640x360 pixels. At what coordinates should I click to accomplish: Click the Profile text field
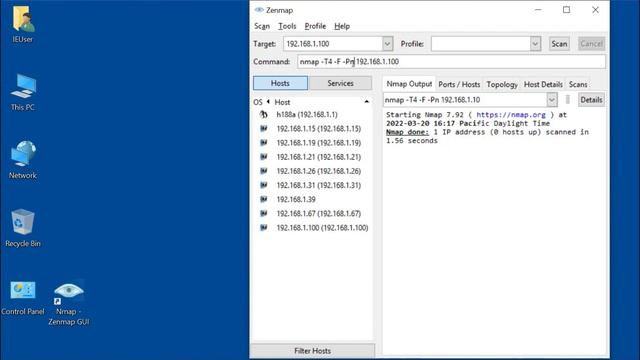click(481, 44)
